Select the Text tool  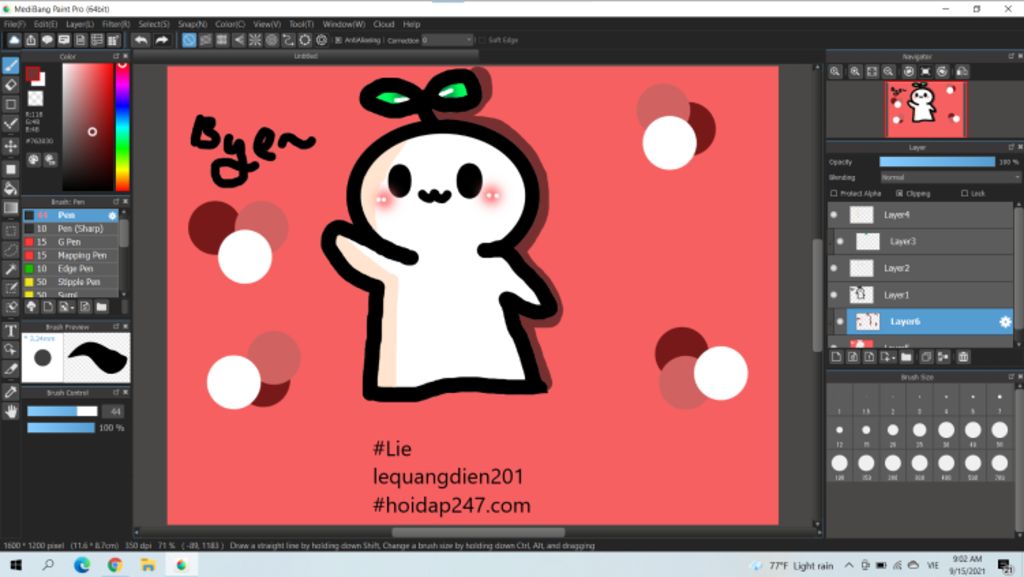10,331
